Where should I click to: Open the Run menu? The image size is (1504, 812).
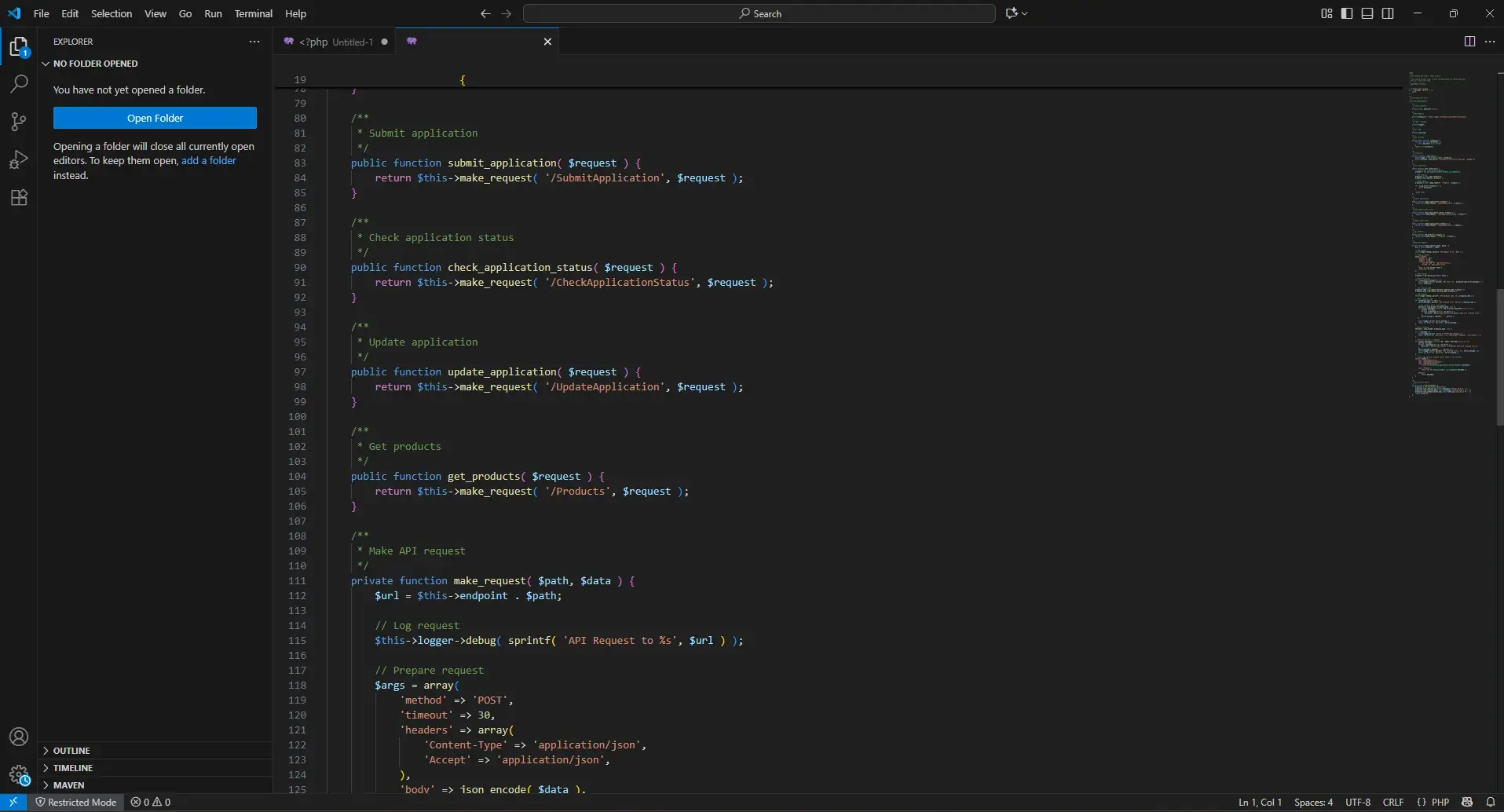click(213, 13)
